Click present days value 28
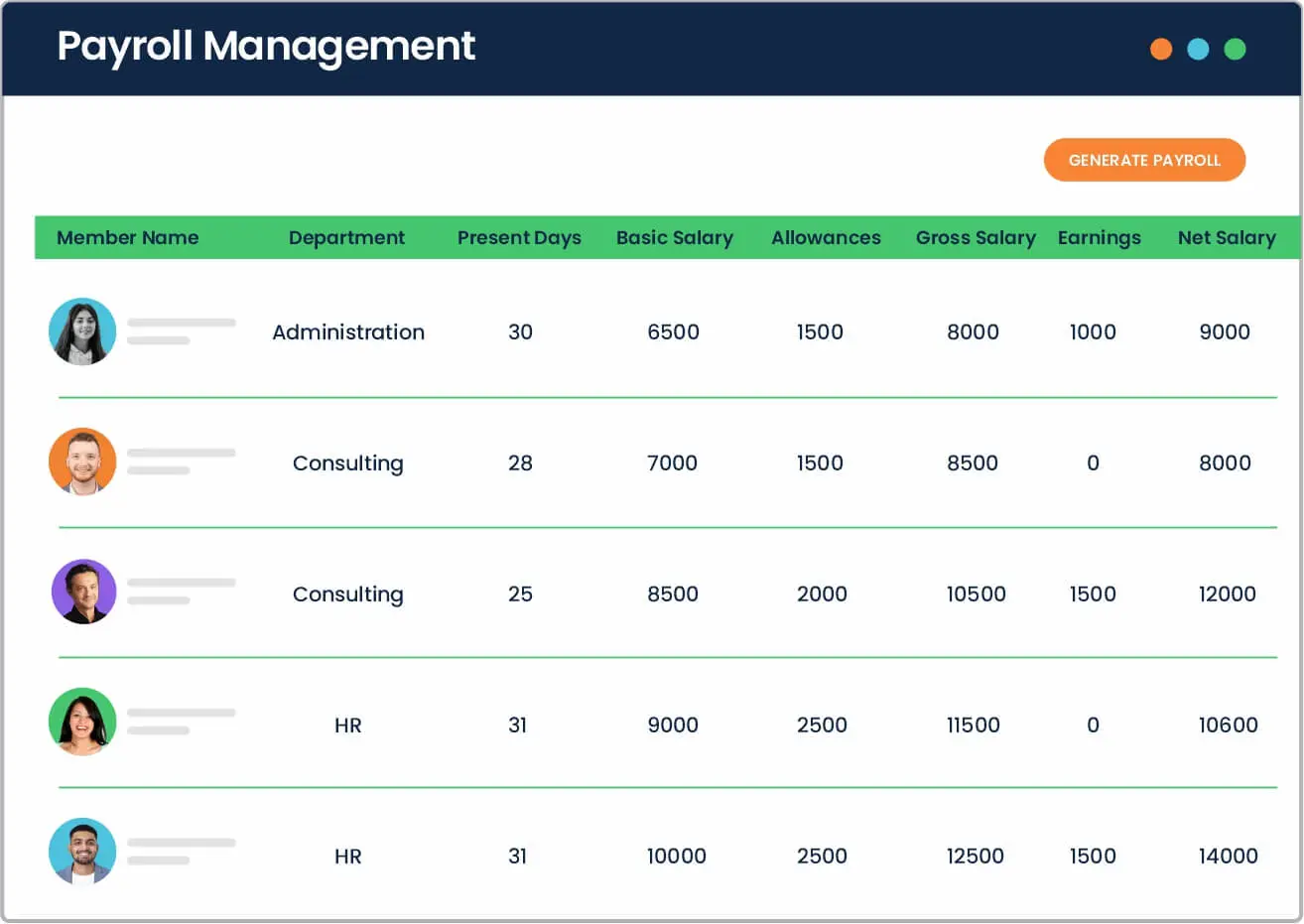 520,463
